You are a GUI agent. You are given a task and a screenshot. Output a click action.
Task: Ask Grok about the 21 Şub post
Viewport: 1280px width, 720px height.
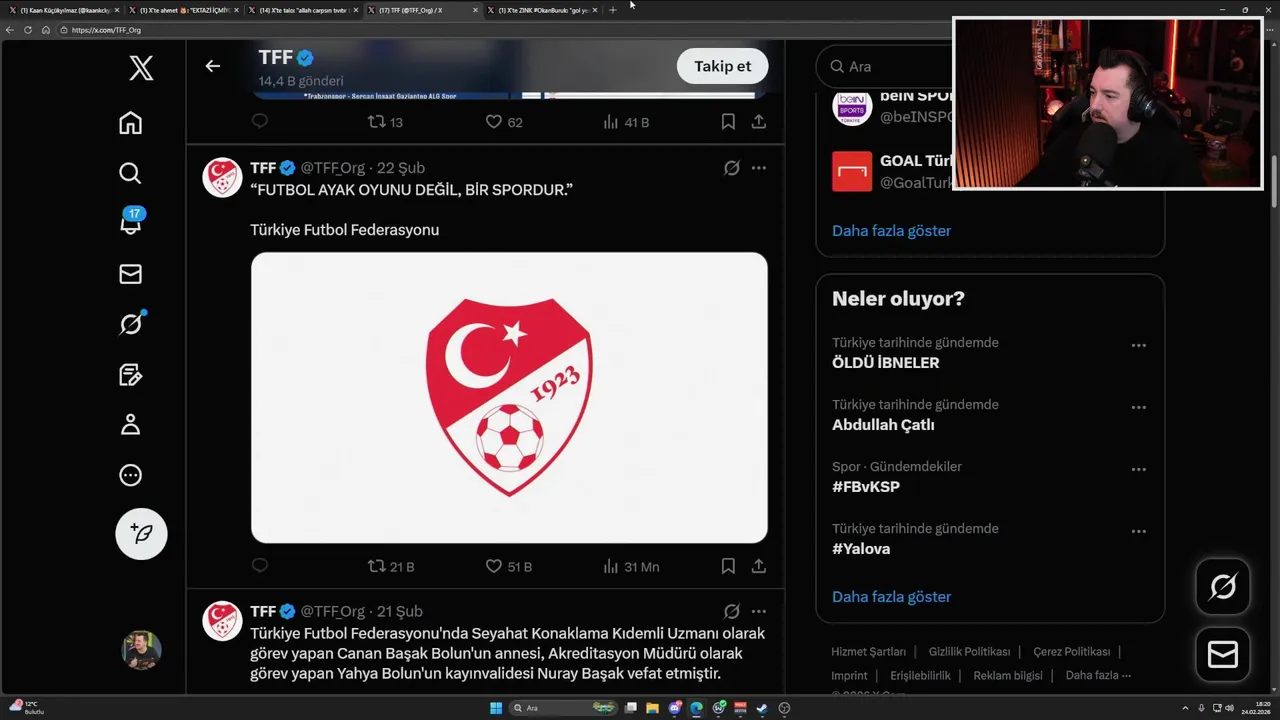pos(732,611)
